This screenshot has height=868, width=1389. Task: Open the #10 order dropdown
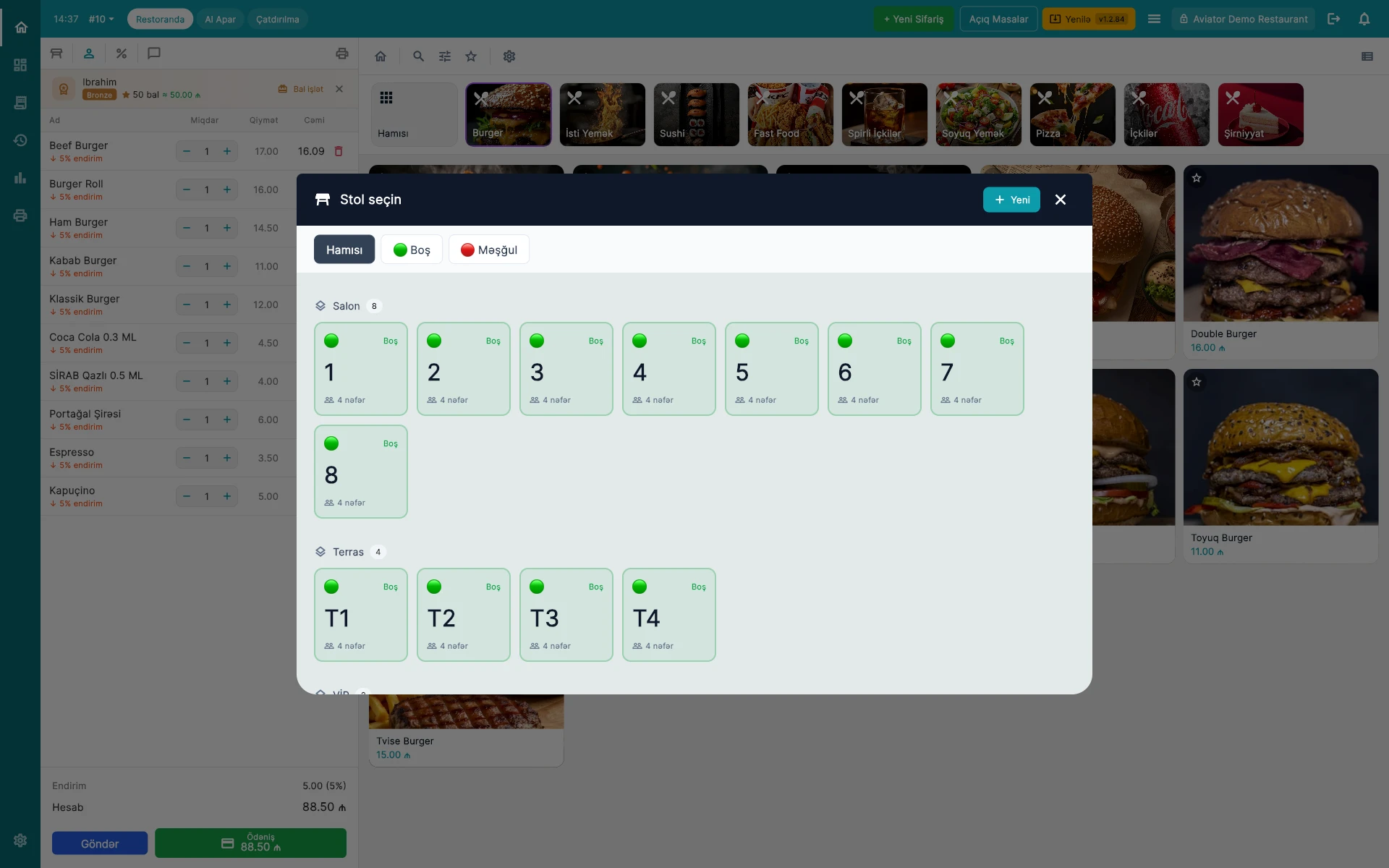tap(101, 19)
